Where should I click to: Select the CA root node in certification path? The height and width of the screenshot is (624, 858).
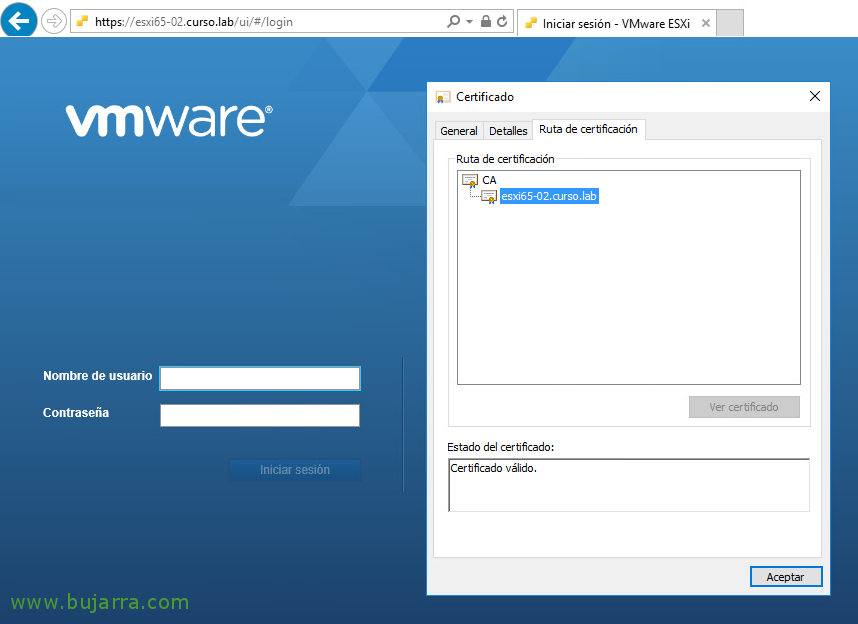(489, 180)
